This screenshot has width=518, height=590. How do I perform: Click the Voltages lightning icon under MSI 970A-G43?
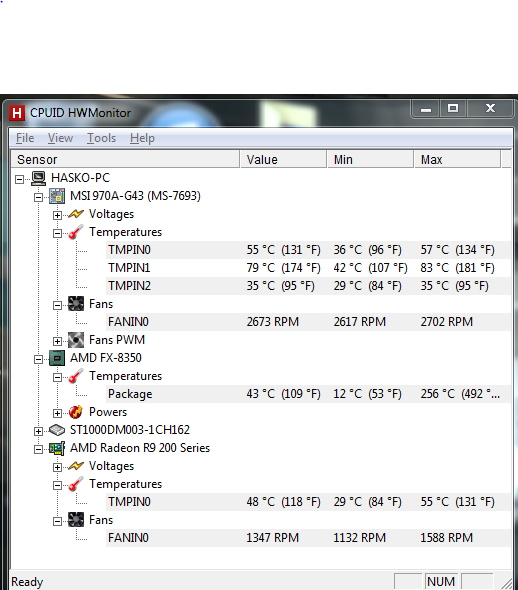tap(76, 214)
